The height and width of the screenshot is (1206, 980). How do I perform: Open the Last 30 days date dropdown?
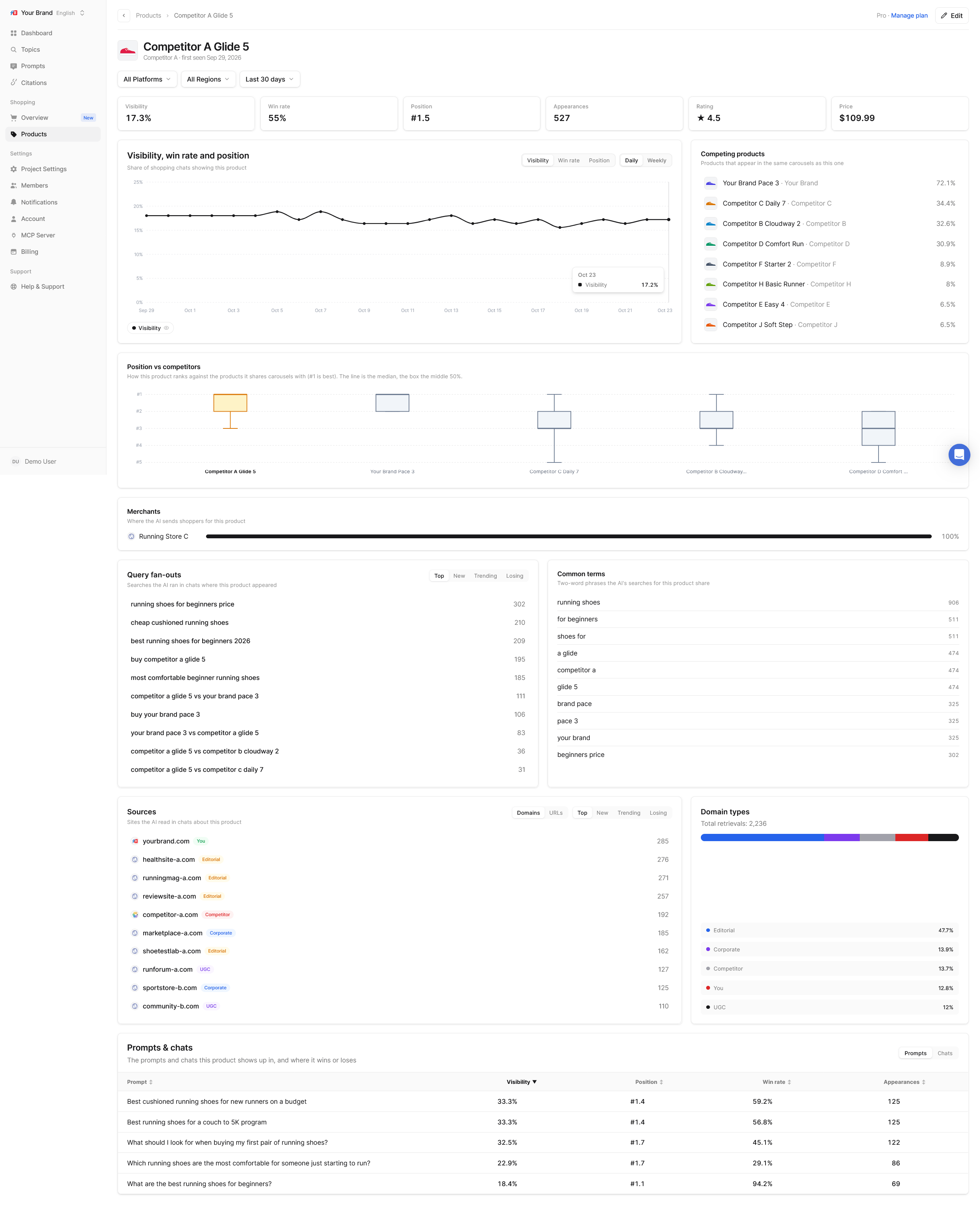point(269,80)
